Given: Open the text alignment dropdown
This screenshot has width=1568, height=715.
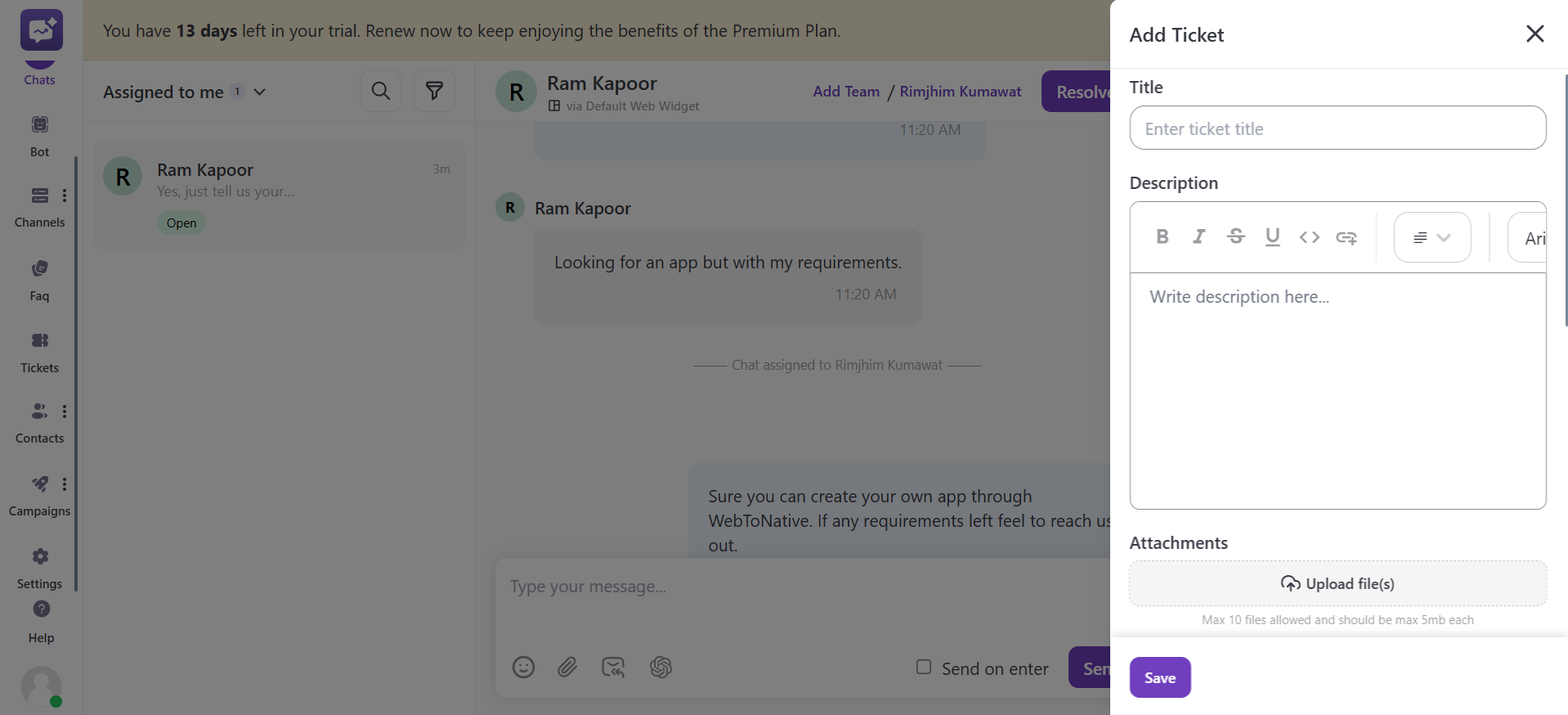Looking at the screenshot, I should tap(1431, 237).
